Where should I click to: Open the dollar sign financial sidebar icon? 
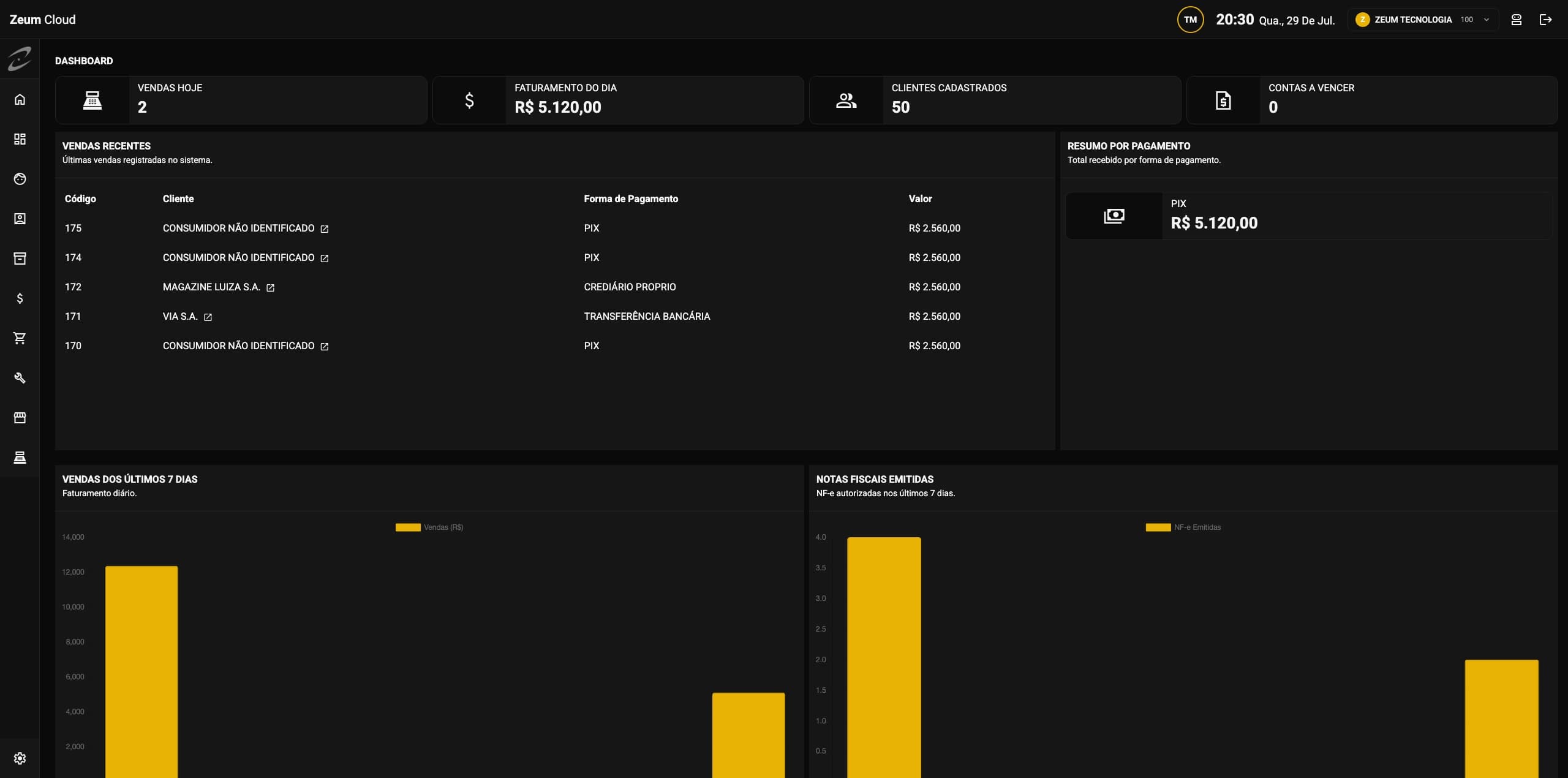click(x=20, y=298)
